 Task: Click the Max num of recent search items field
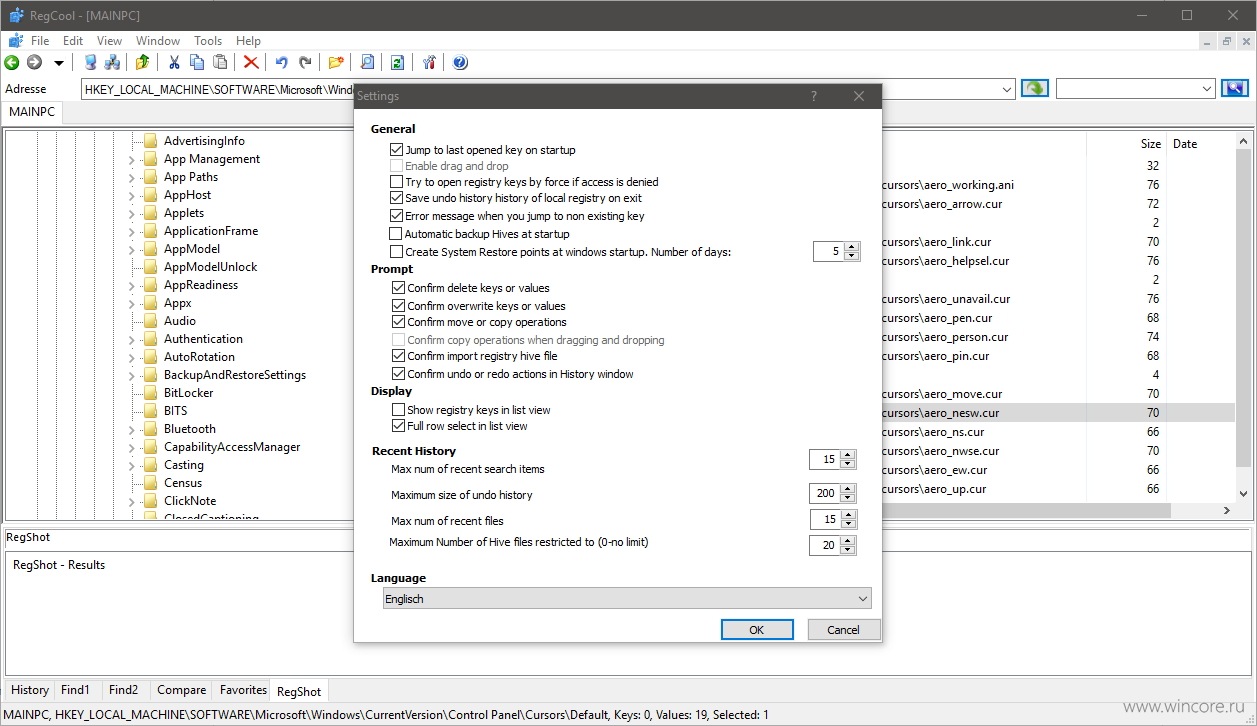(x=826, y=459)
